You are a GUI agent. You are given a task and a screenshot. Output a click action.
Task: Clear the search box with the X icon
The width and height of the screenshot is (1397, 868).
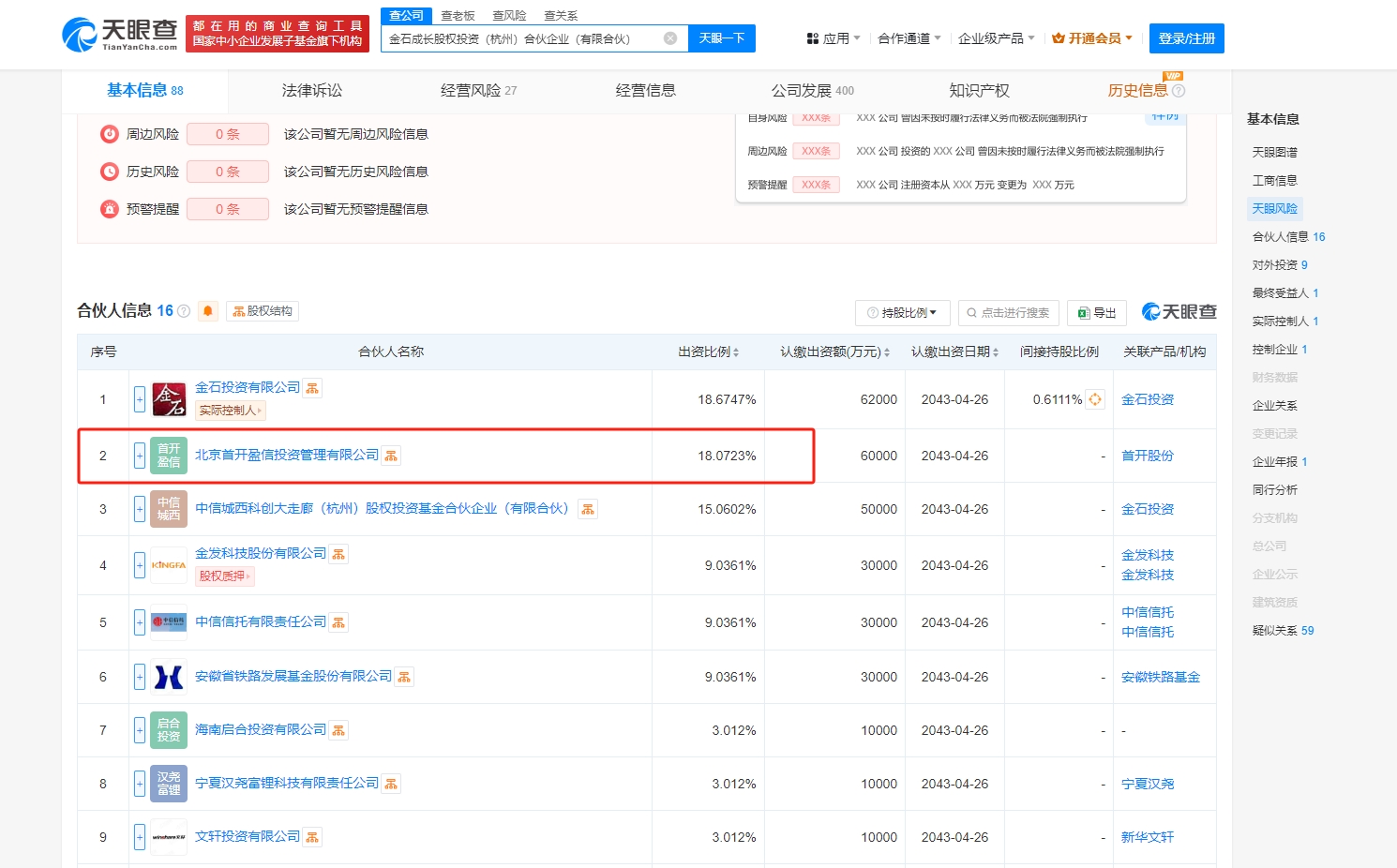point(670,38)
